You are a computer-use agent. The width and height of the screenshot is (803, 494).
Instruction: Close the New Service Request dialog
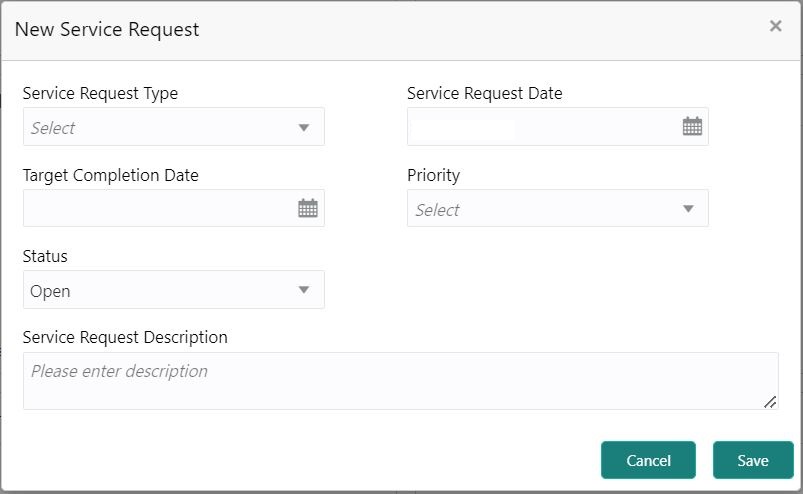tap(775, 27)
